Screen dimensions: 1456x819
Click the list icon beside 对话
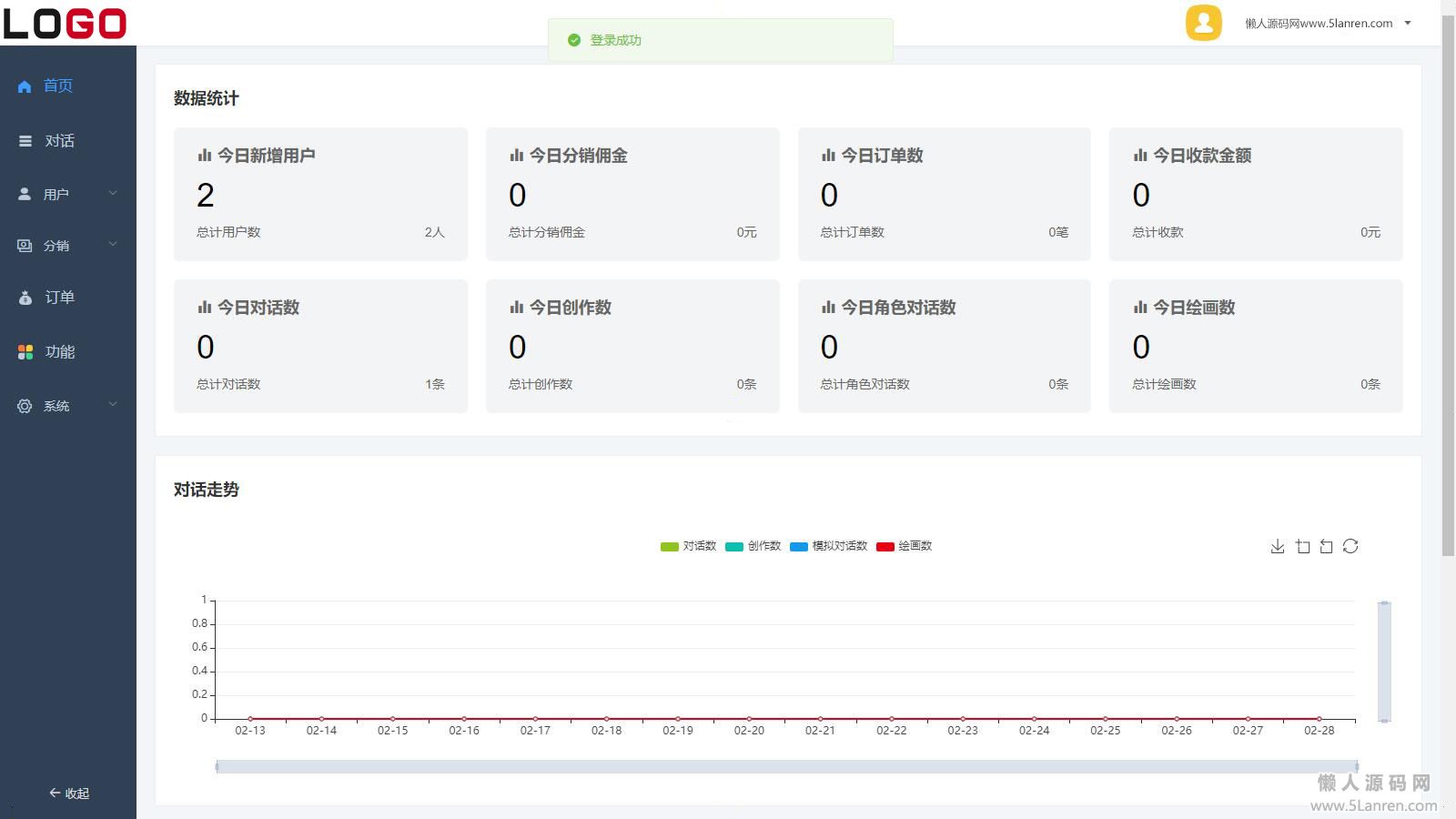(25, 141)
